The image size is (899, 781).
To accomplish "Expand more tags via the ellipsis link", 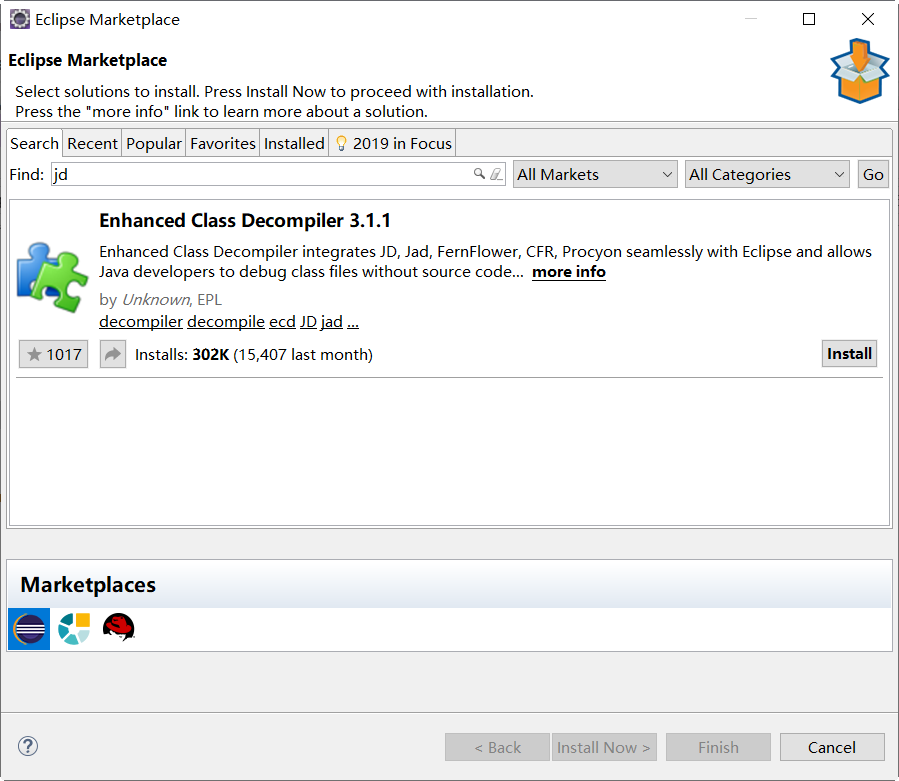I will 353,323.
